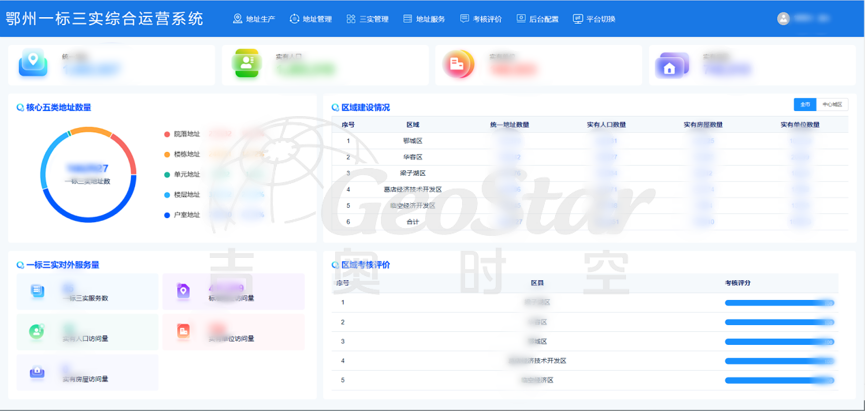The height and width of the screenshot is (411, 865).
Task: Click the purple address visits tile icon
Action: (183, 291)
